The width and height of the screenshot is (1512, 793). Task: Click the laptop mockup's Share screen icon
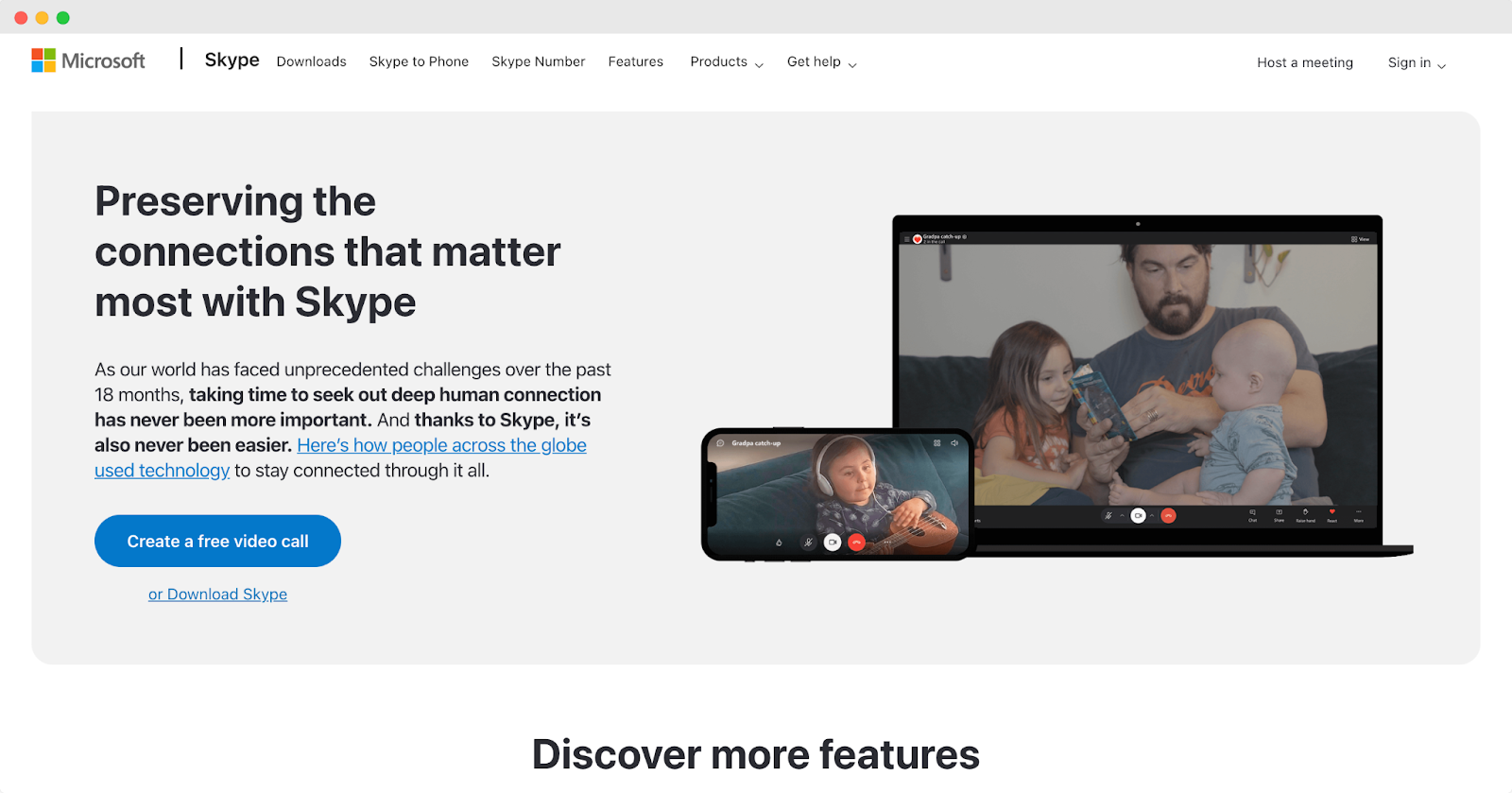(1279, 514)
